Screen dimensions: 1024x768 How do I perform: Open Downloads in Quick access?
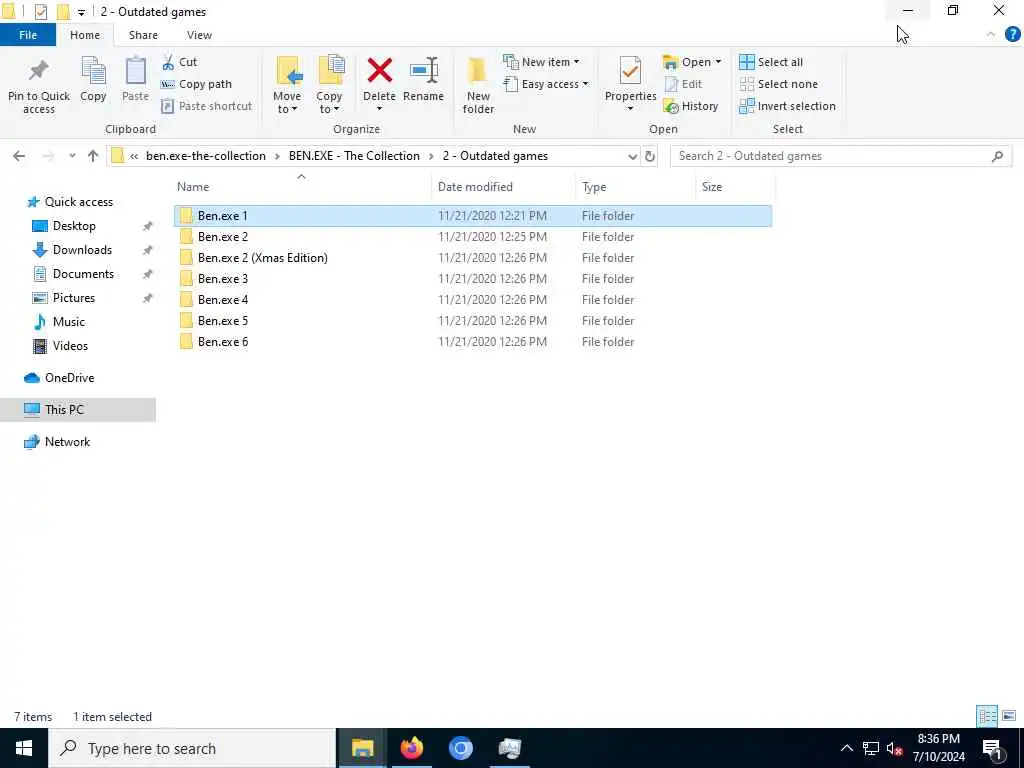tap(82, 250)
